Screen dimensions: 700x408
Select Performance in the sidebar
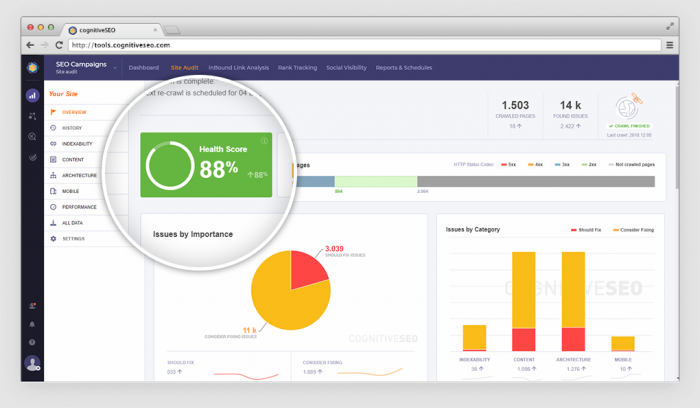pyautogui.click(x=79, y=207)
